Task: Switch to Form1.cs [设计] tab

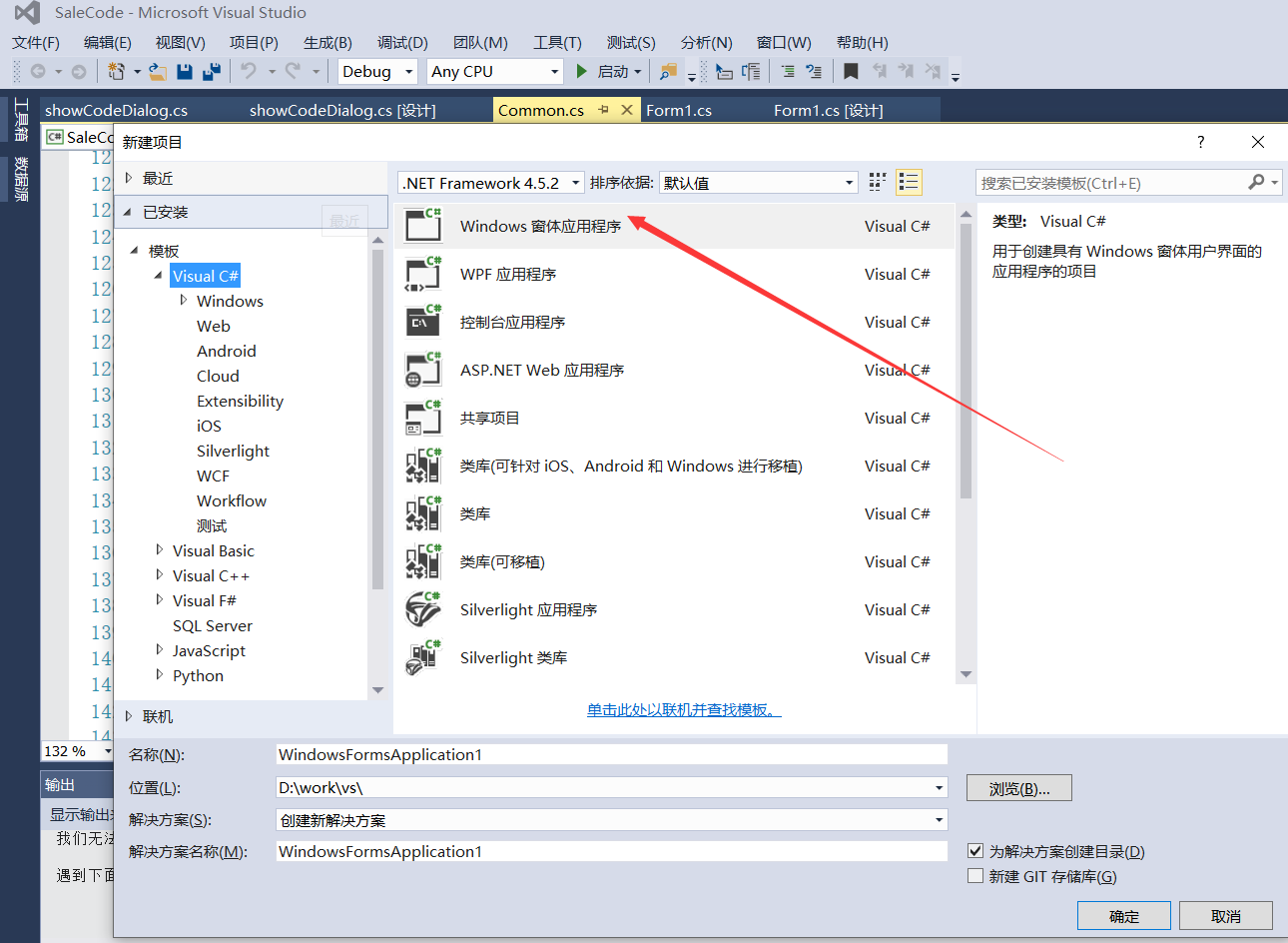Action: click(829, 110)
